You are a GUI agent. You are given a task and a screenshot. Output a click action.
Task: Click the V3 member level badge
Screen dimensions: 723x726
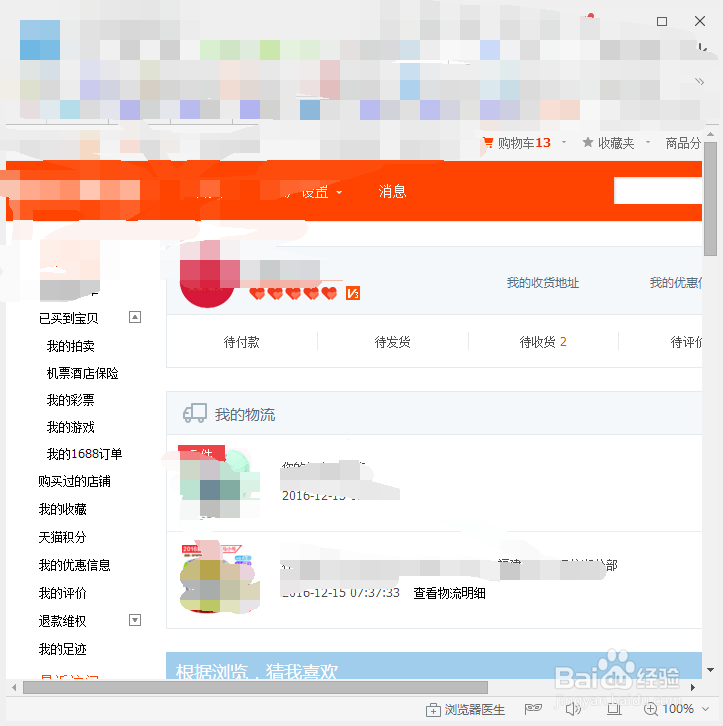[353, 293]
